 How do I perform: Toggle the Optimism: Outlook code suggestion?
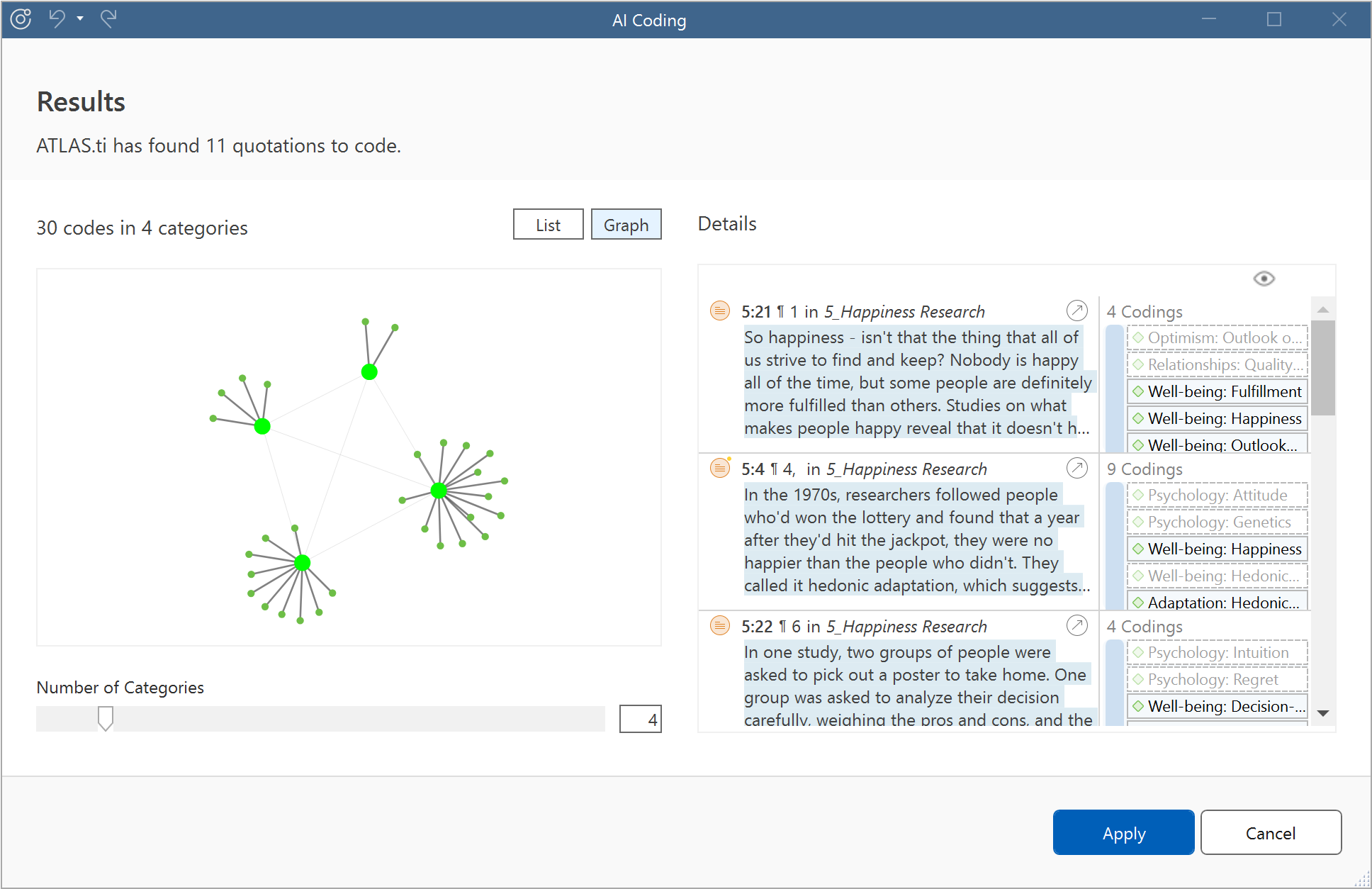(x=1217, y=337)
